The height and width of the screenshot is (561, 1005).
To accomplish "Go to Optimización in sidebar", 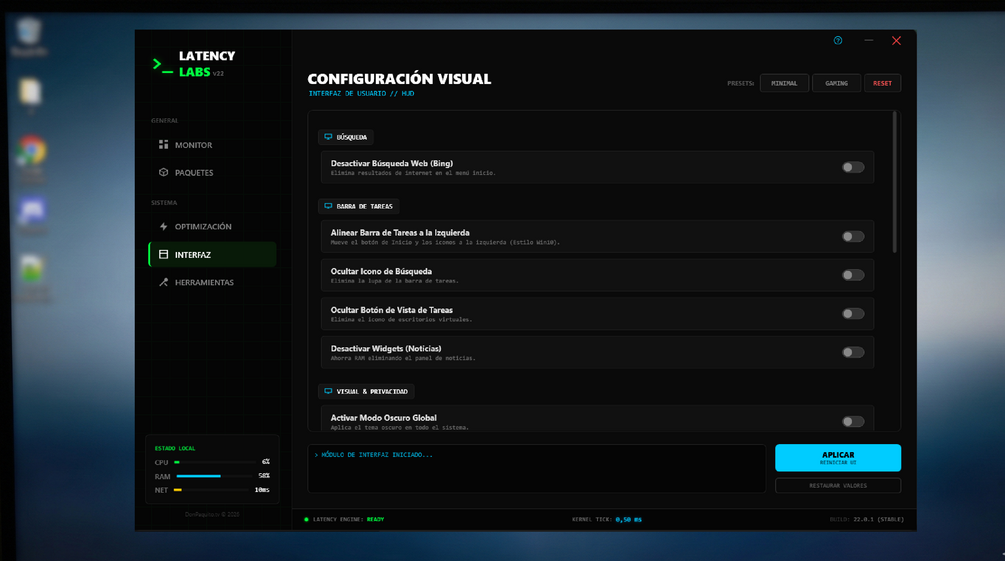I will click(212, 226).
